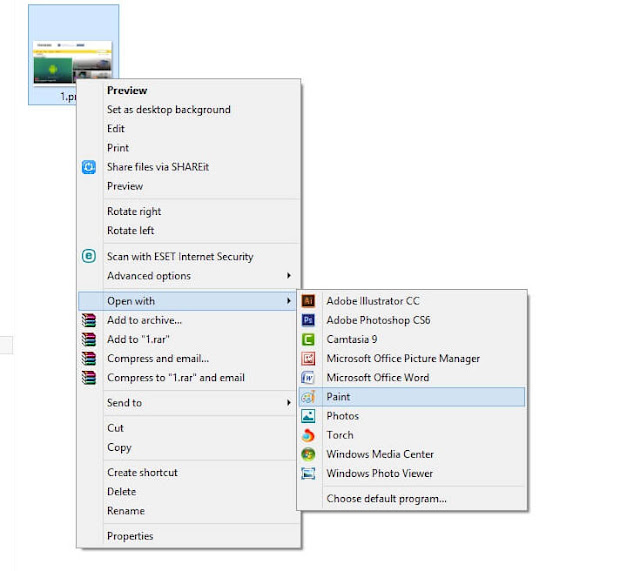Click the Paint palette icon

[x=308, y=397]
